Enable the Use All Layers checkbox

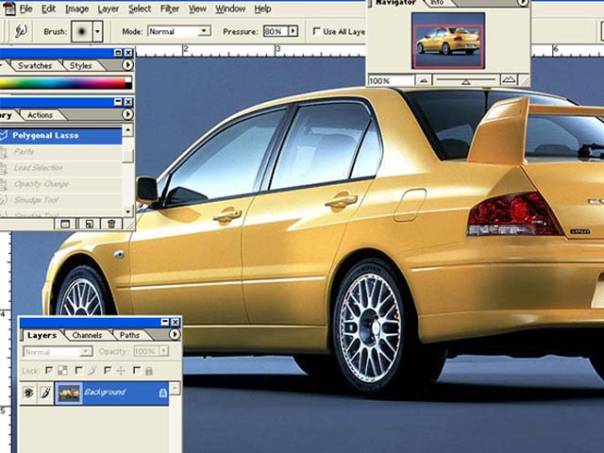click(317, 31)
